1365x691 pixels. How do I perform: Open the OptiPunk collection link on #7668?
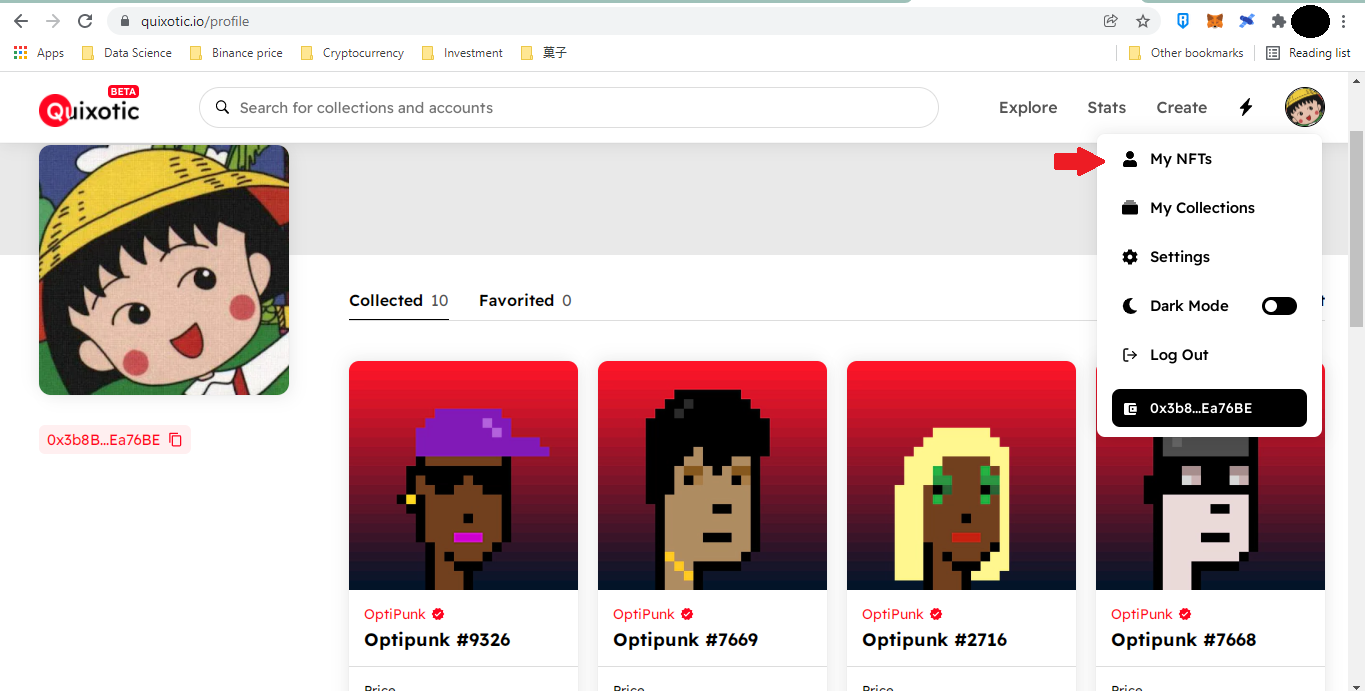(1141, 614)
